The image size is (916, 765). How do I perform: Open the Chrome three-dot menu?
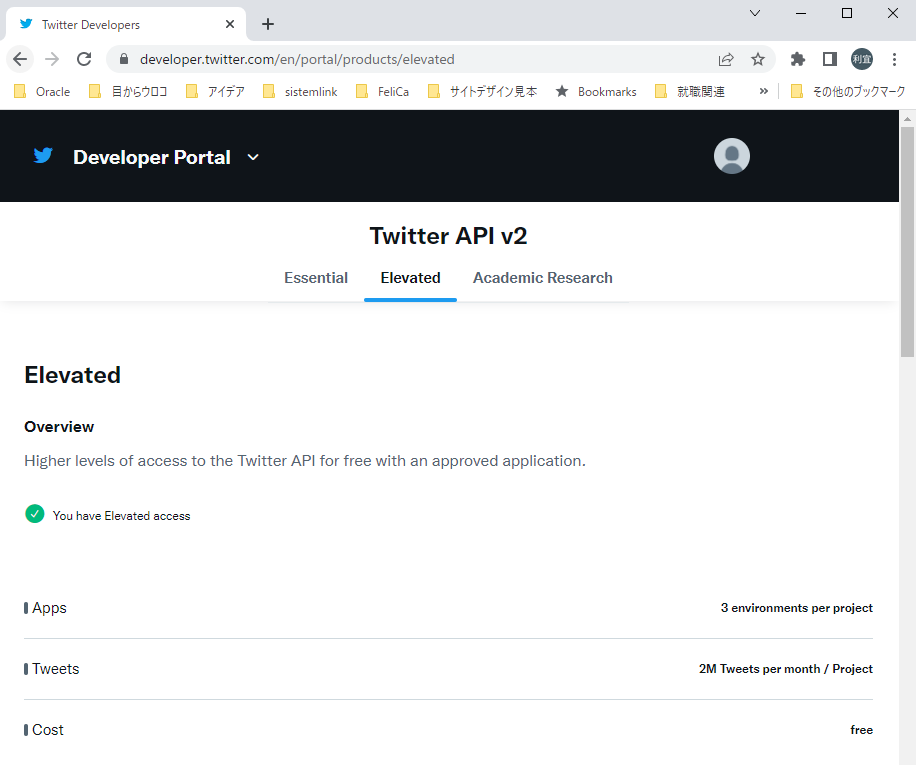coord(894,59)
